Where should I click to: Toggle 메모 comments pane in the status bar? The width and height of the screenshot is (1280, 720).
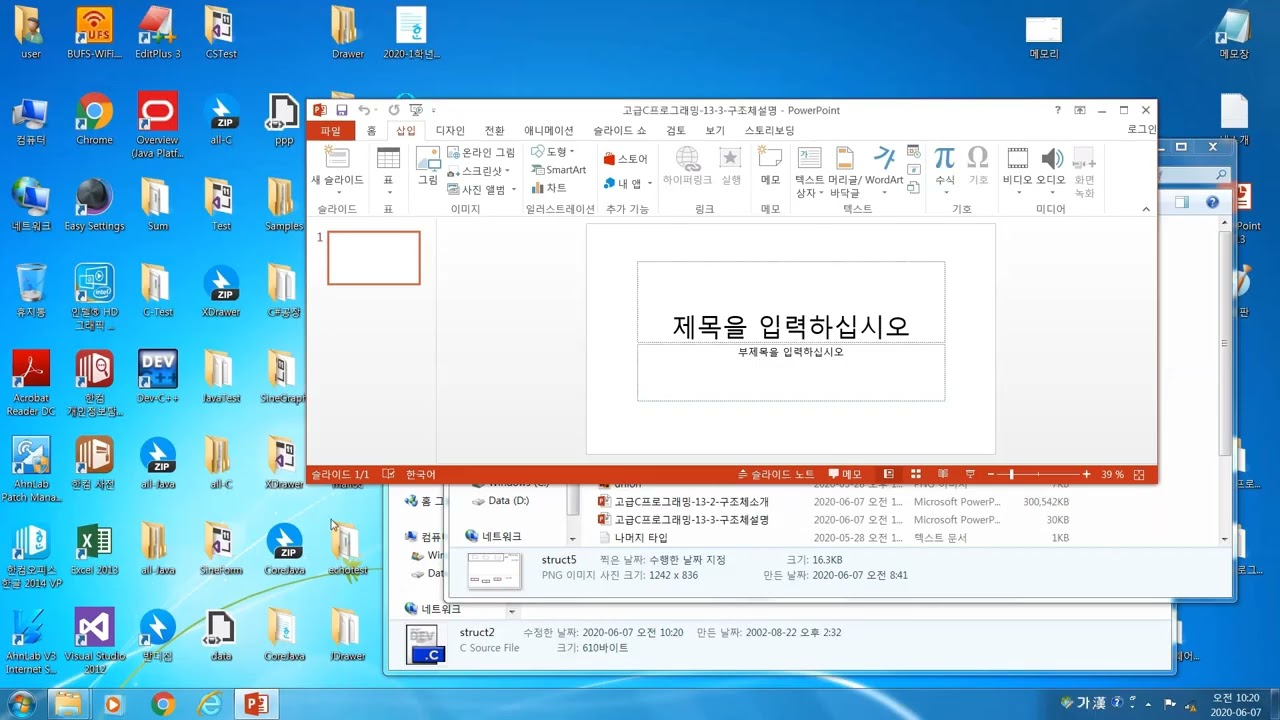pyautogui.click(x=845, y=474)
